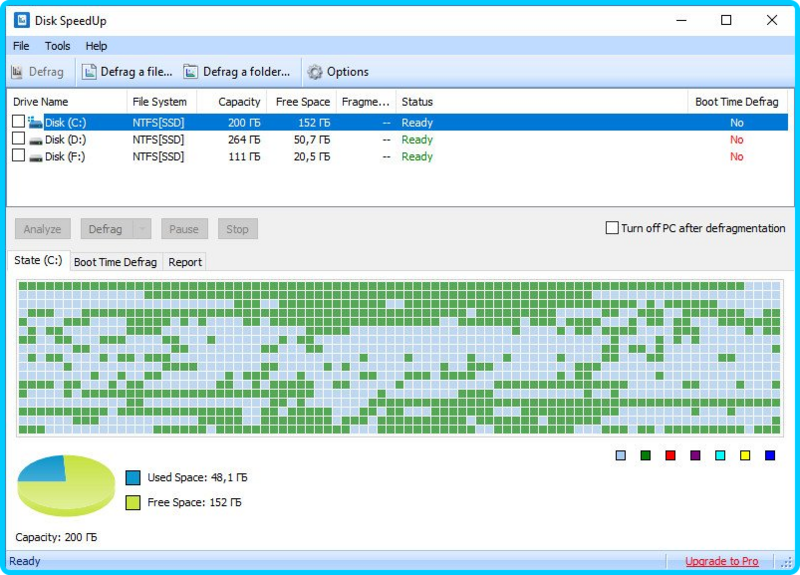Select the Disk (F:) row name
The width and height of the screenshot is (800, 575).
pyautogui.click(x=65, y=157)
